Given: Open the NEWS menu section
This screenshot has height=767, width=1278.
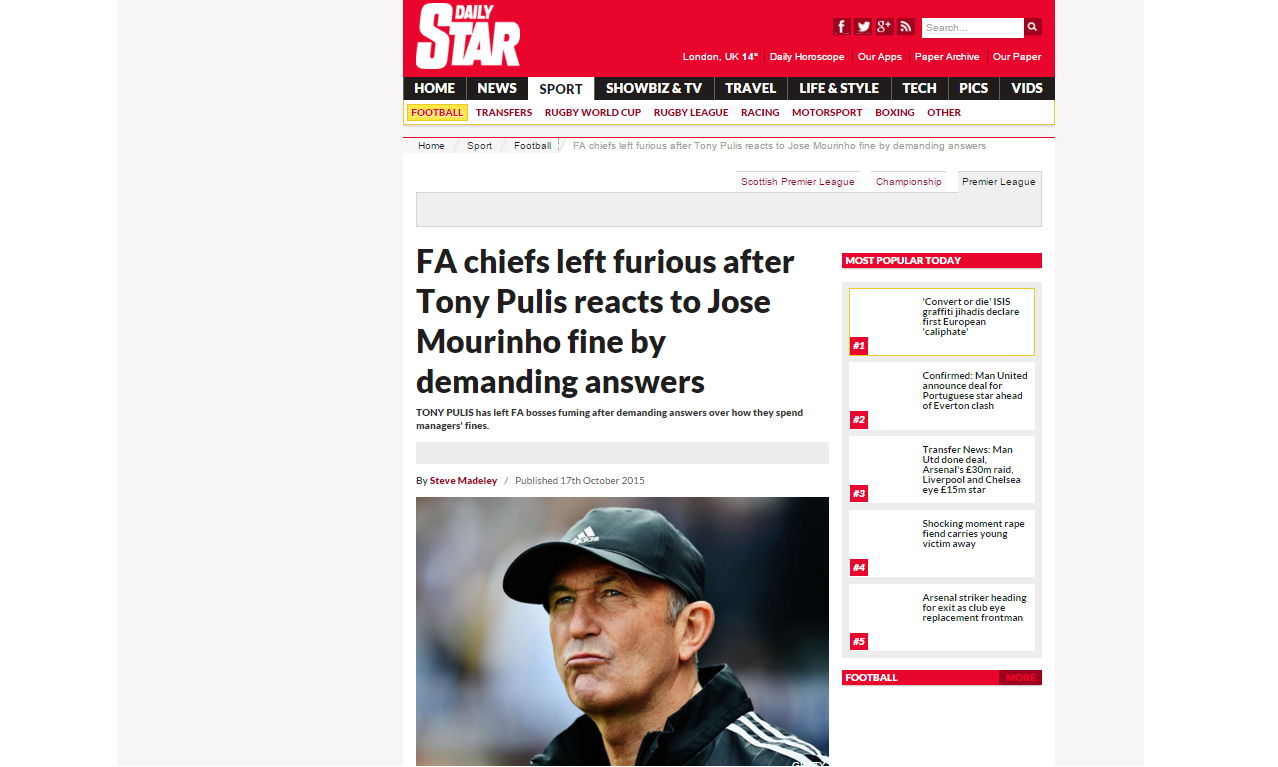Looking at the screenshot, I should pos(497,88).
